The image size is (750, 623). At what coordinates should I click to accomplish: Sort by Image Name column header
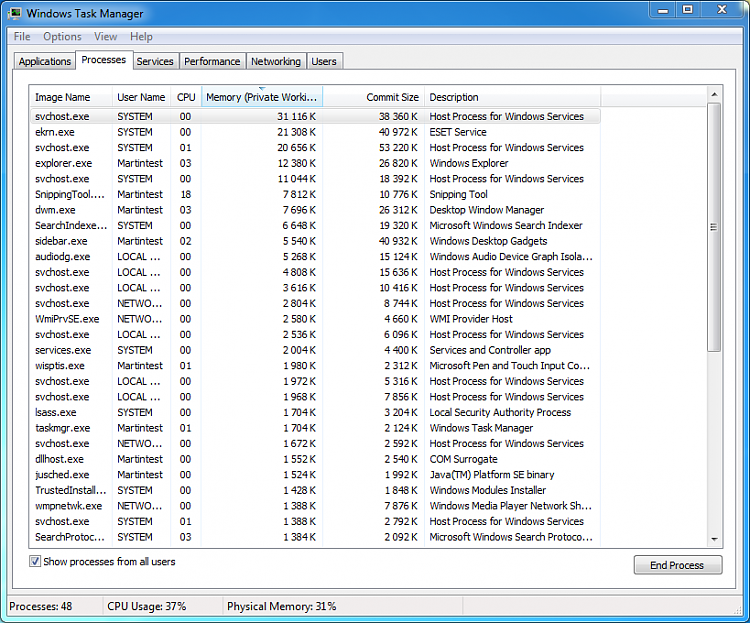point(71,97)
